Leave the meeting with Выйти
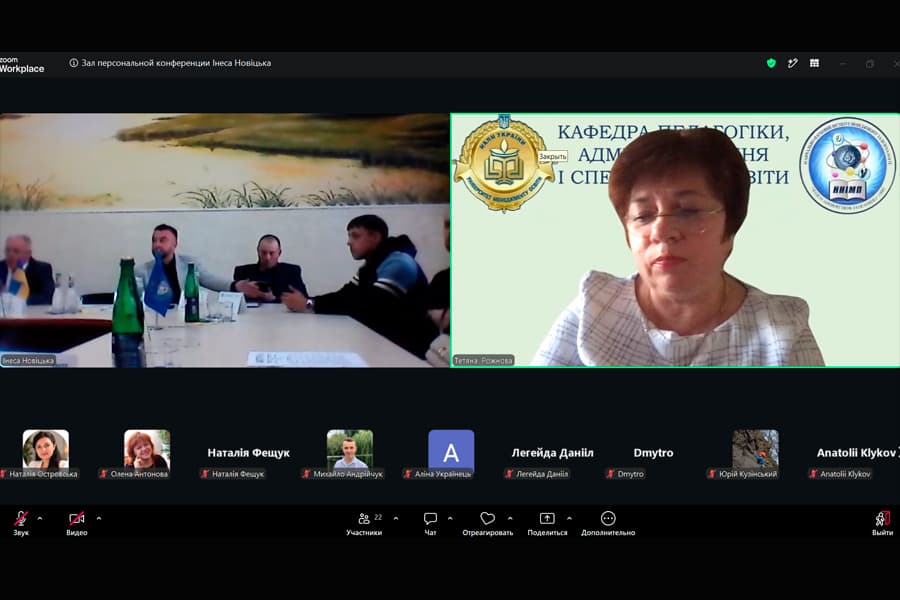This screenshot has width=900, height=600. [x=882, y=523]
